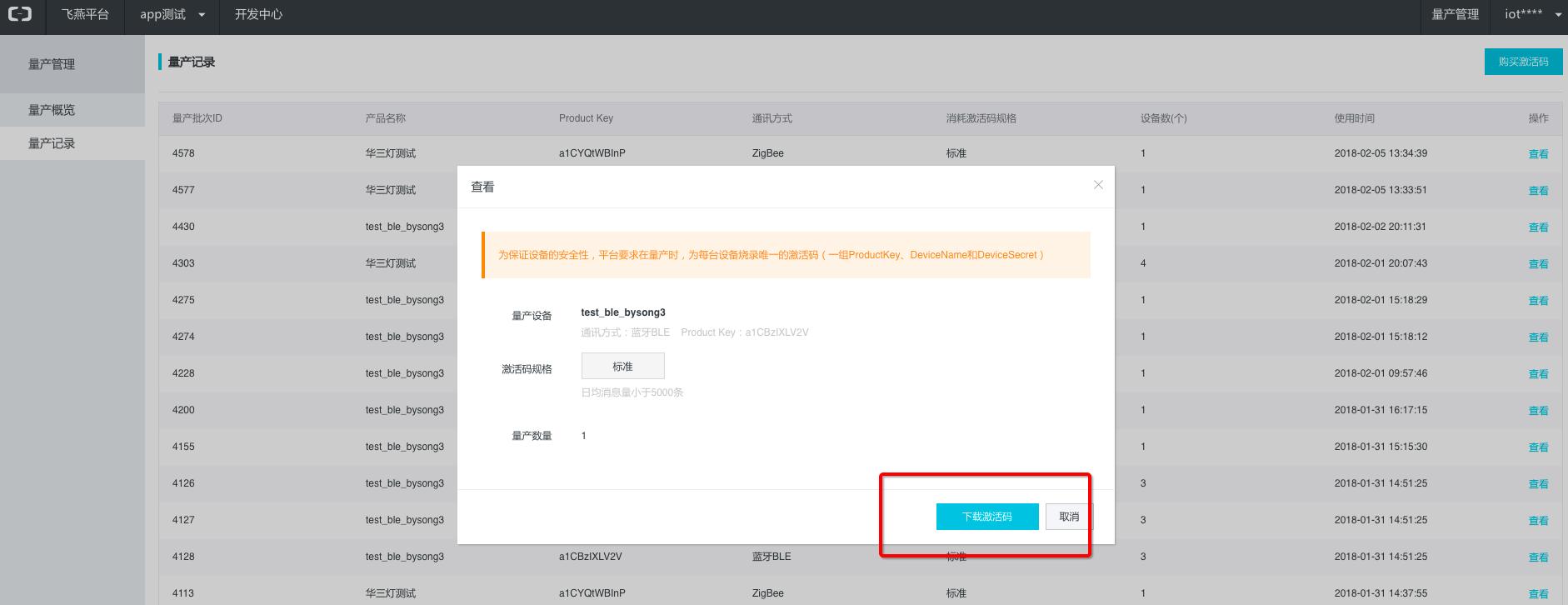Click ZigBee cell in row 4578

(x=768, y=153)
